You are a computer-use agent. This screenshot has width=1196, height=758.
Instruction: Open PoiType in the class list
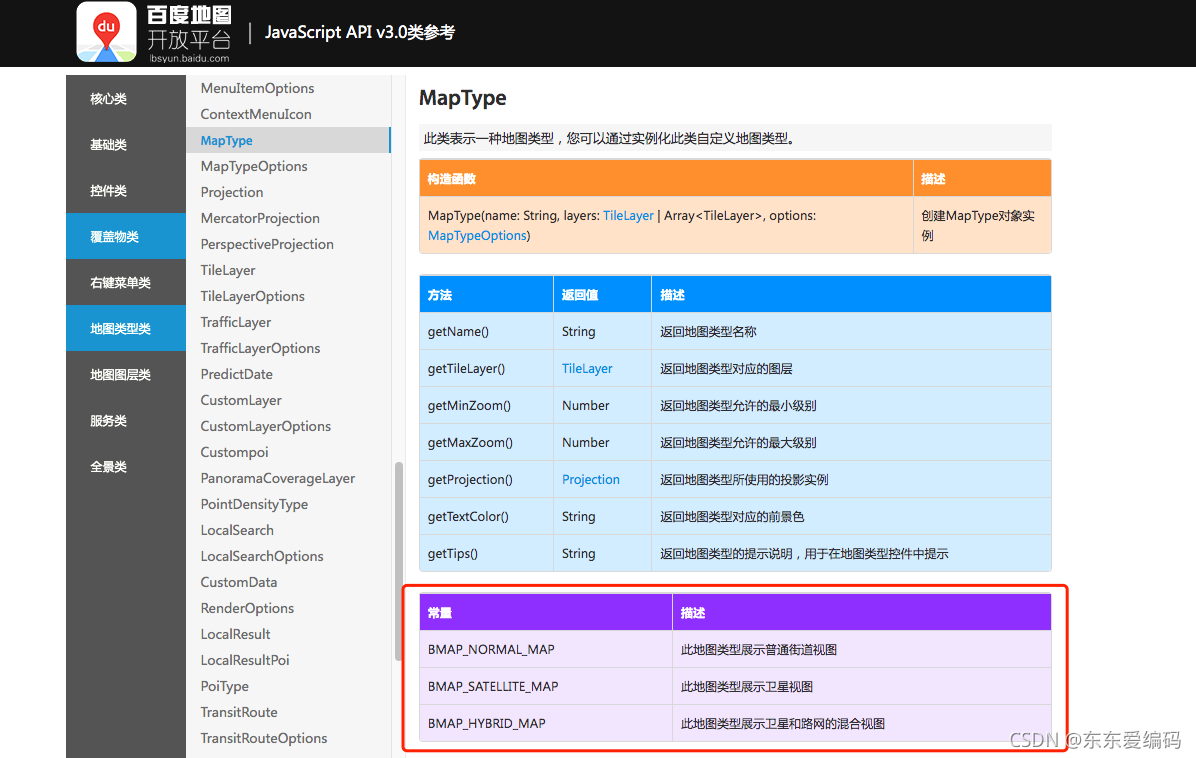[224, 686]
